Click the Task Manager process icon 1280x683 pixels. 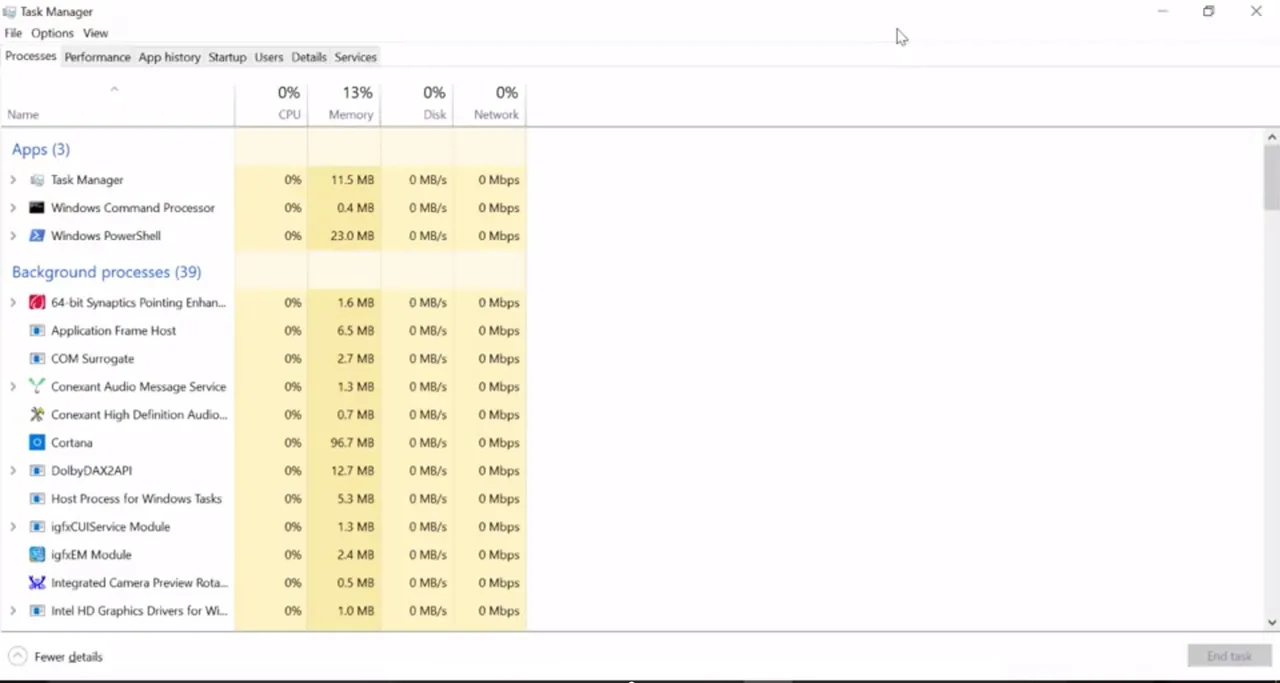[x=37, y=180]
